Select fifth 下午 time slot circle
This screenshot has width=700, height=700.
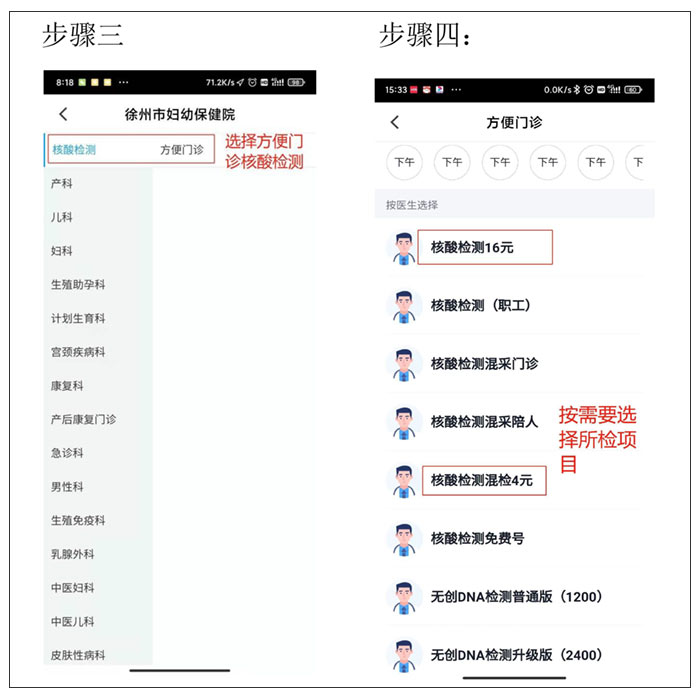595,162
